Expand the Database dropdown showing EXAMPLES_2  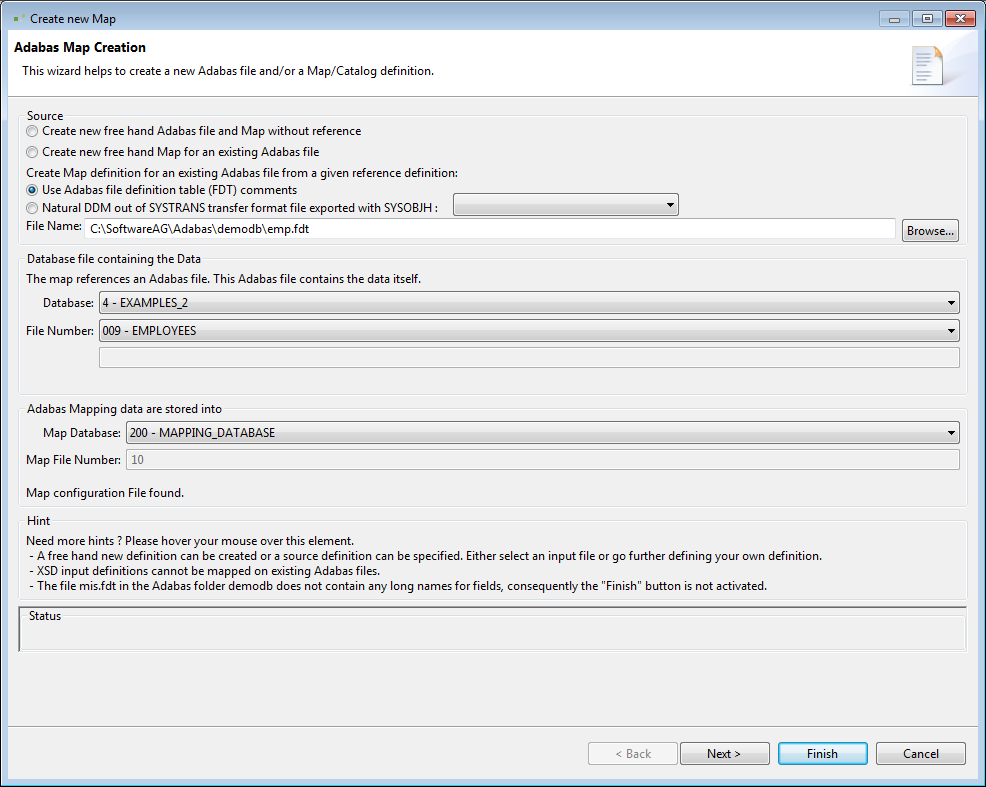(x=529, y=302)
